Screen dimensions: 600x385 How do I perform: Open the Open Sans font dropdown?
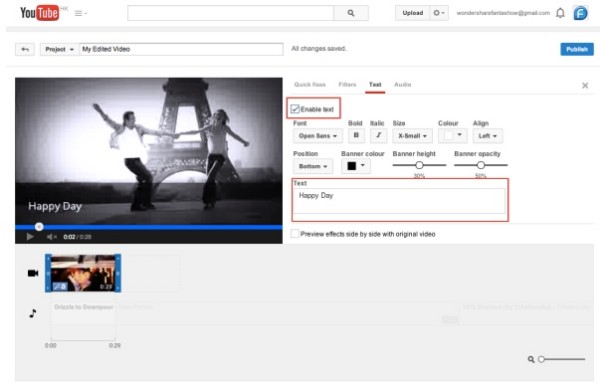point(318,136)
